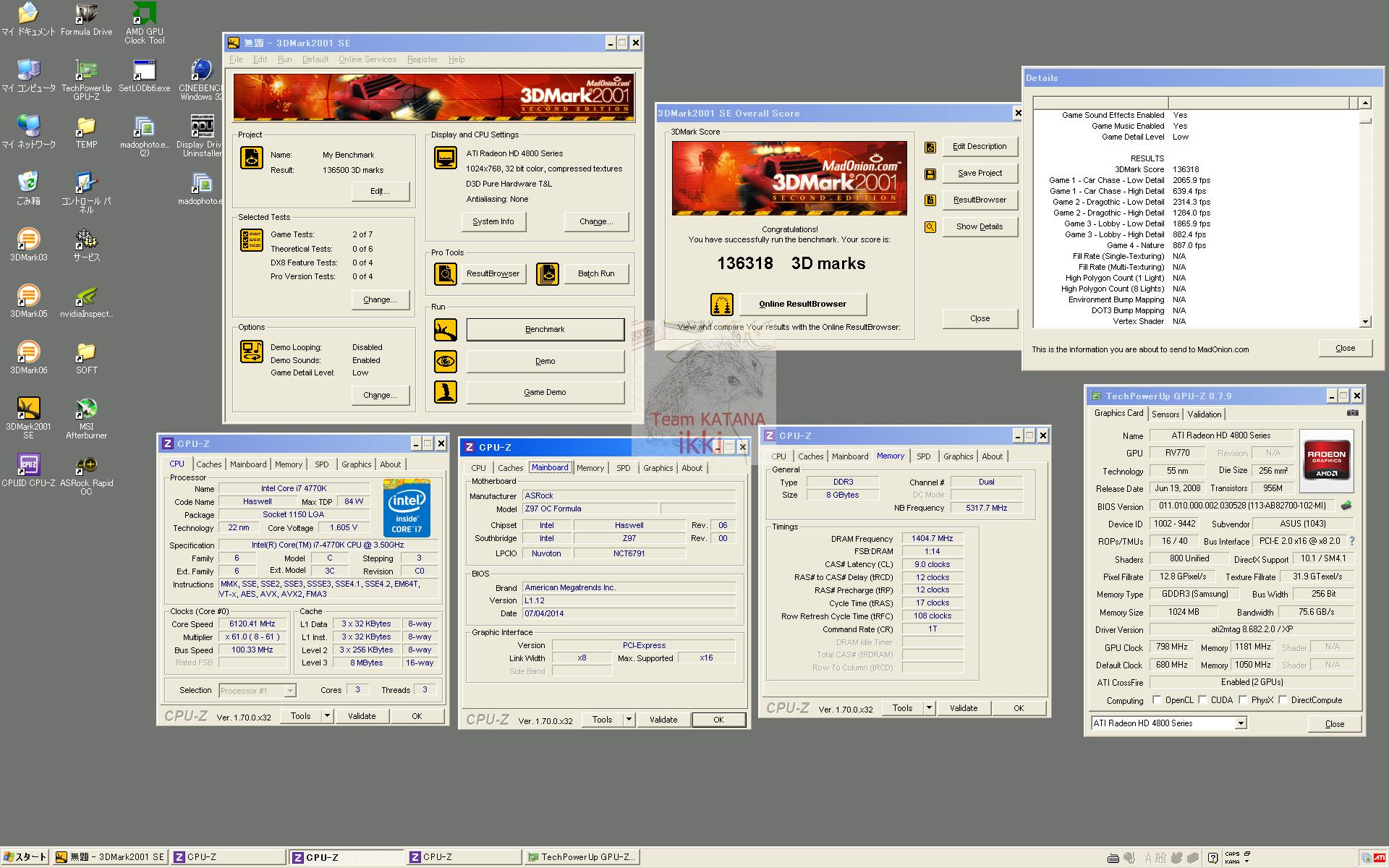This screenshot has height=868, width=1389.
Task: Enable the DirectCompute checkbox in GPU-Z
Action: click(x=1283, y=699)
